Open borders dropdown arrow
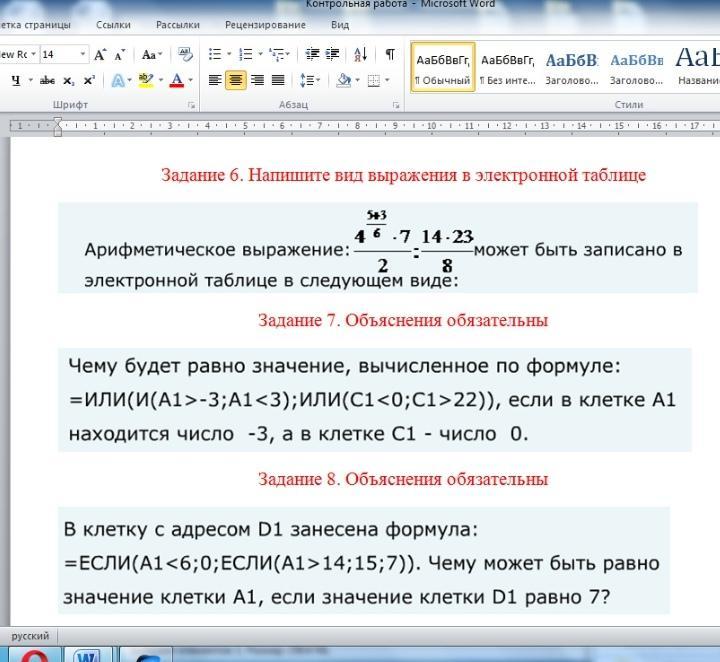 click(x=388, y=80)
